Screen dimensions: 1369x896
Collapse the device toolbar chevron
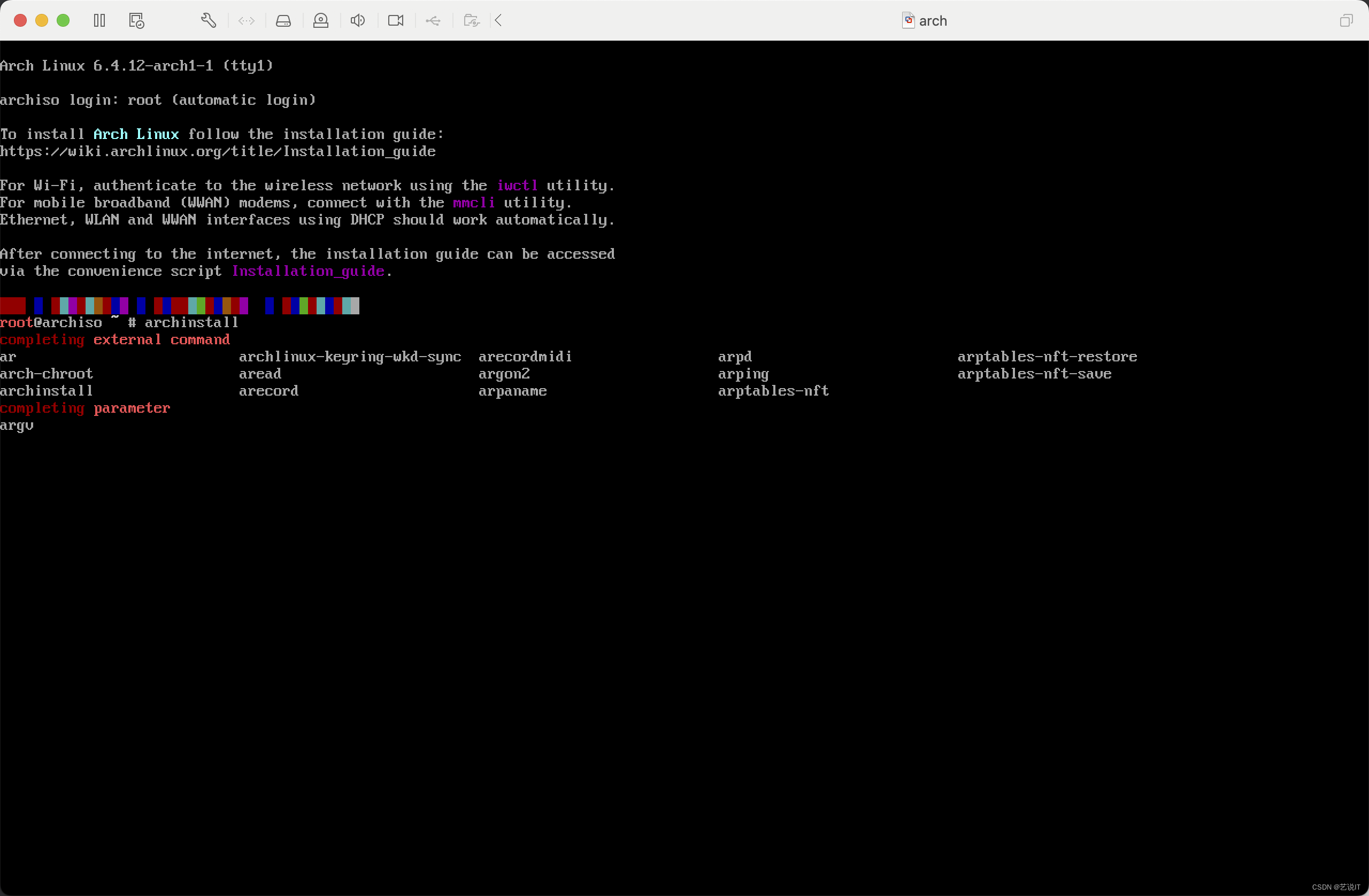499,21
